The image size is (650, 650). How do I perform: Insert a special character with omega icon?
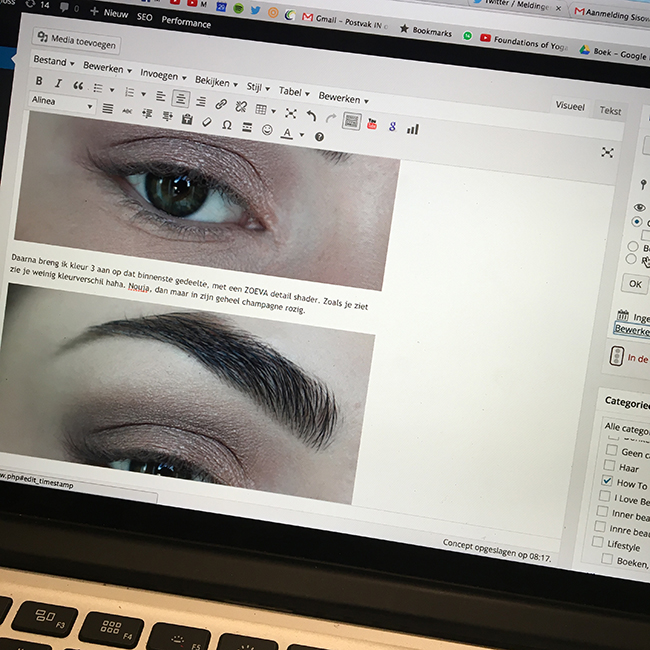[x=227, y=125]
